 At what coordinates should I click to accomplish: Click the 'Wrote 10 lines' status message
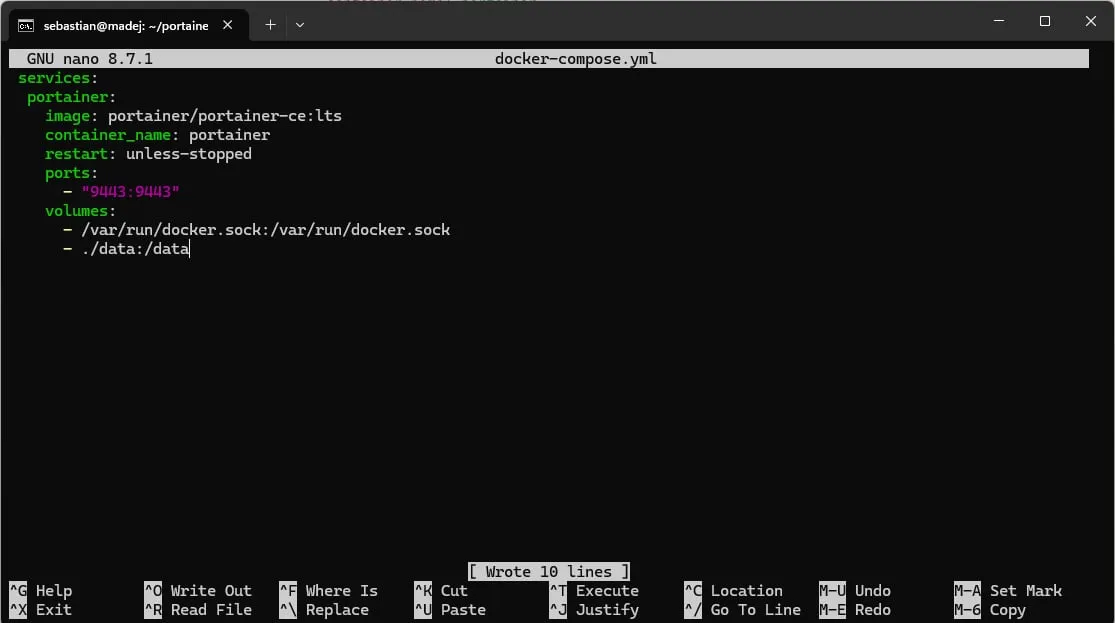coord(549,571)
